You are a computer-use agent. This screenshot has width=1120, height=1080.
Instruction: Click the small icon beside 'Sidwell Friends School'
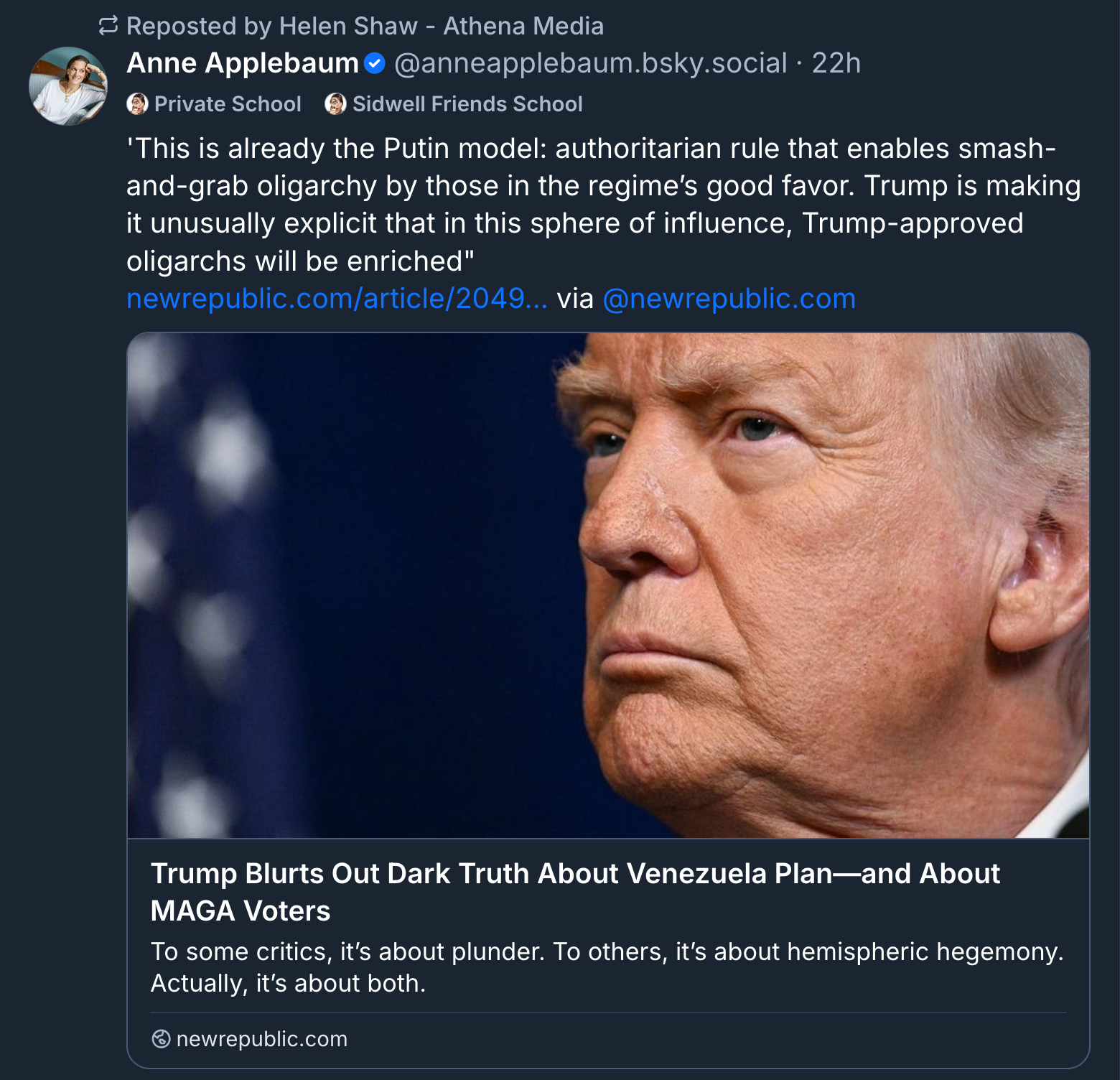point(335,104)
